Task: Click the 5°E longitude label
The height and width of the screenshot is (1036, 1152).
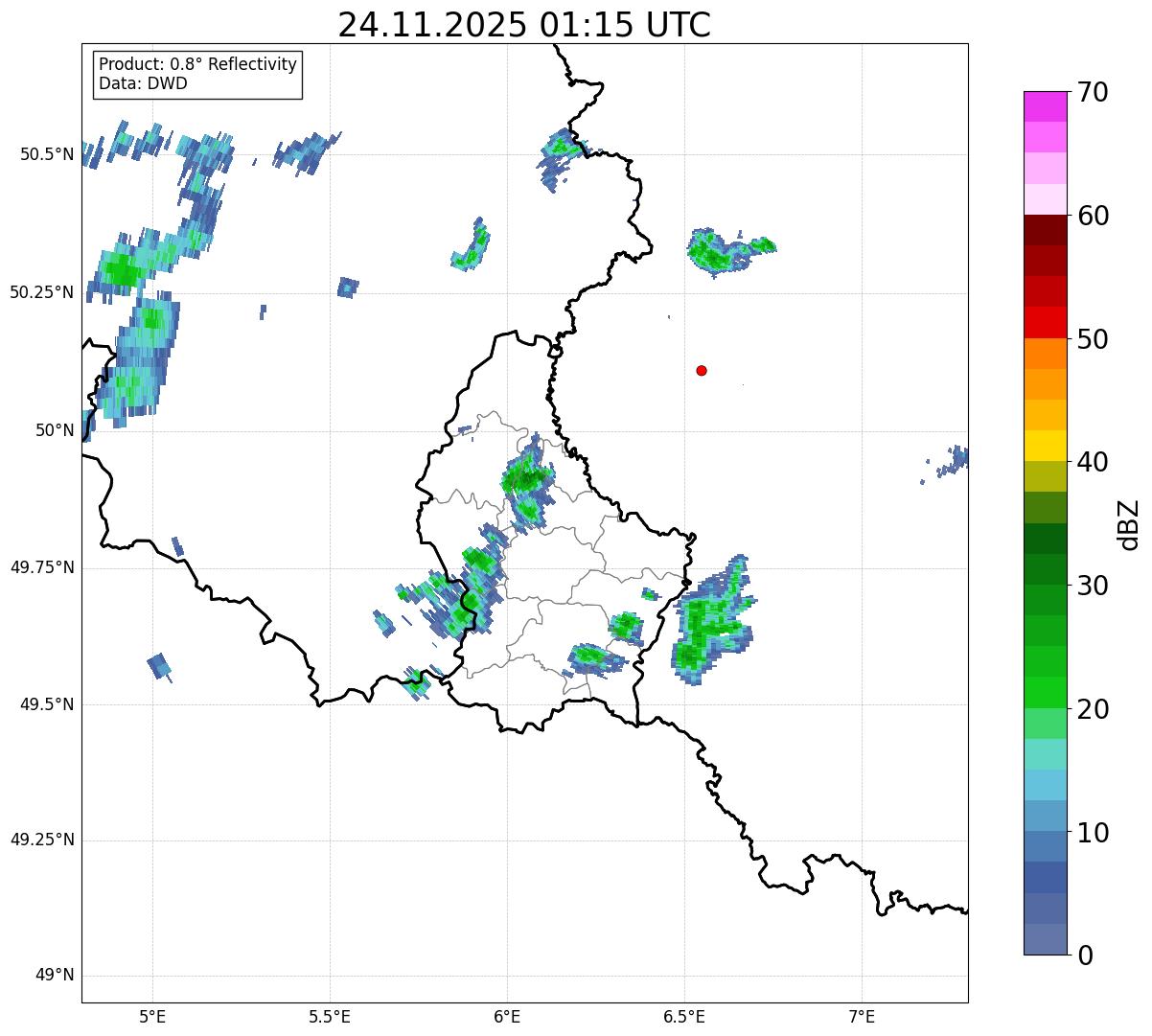Action: click(x=153, y=1017)
